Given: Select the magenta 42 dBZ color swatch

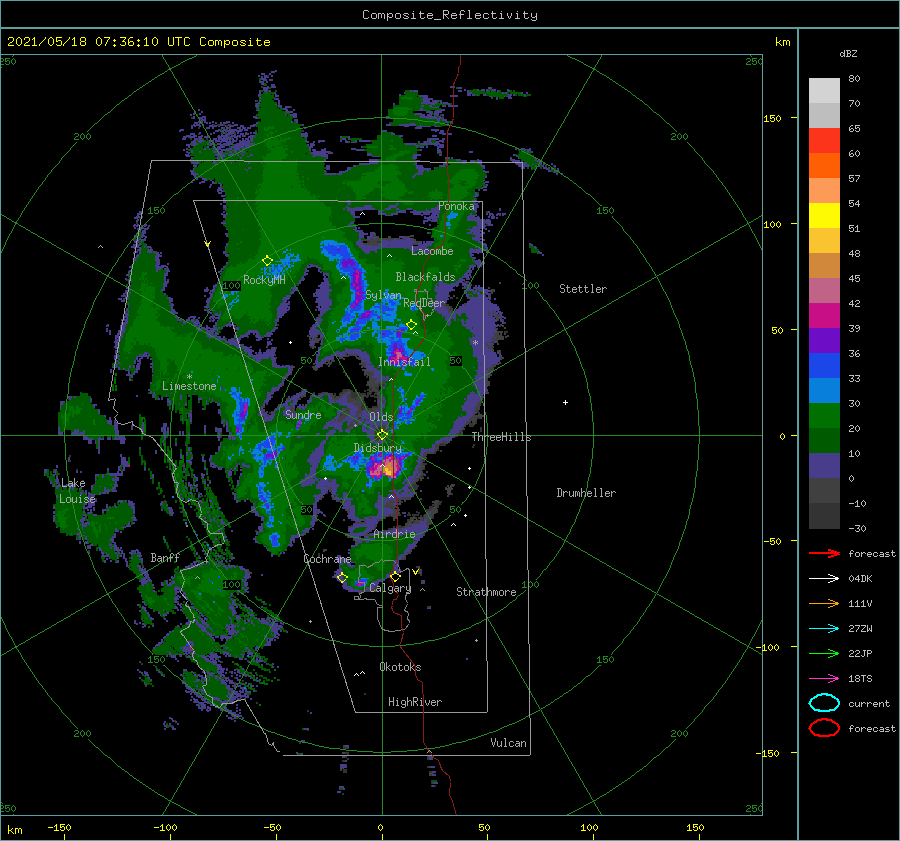Looking at the screenshot, I should click(824, 315).
